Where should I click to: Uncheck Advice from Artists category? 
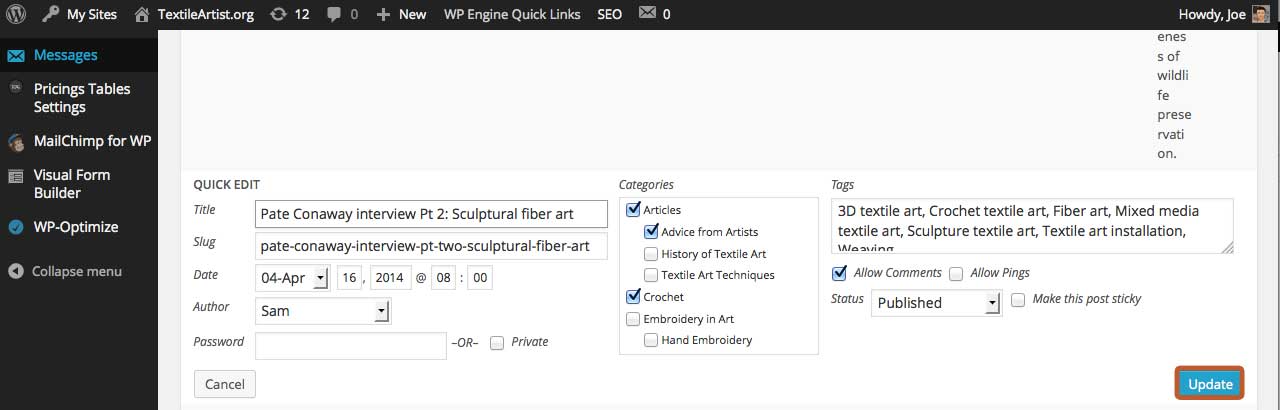tap(651, 231)
